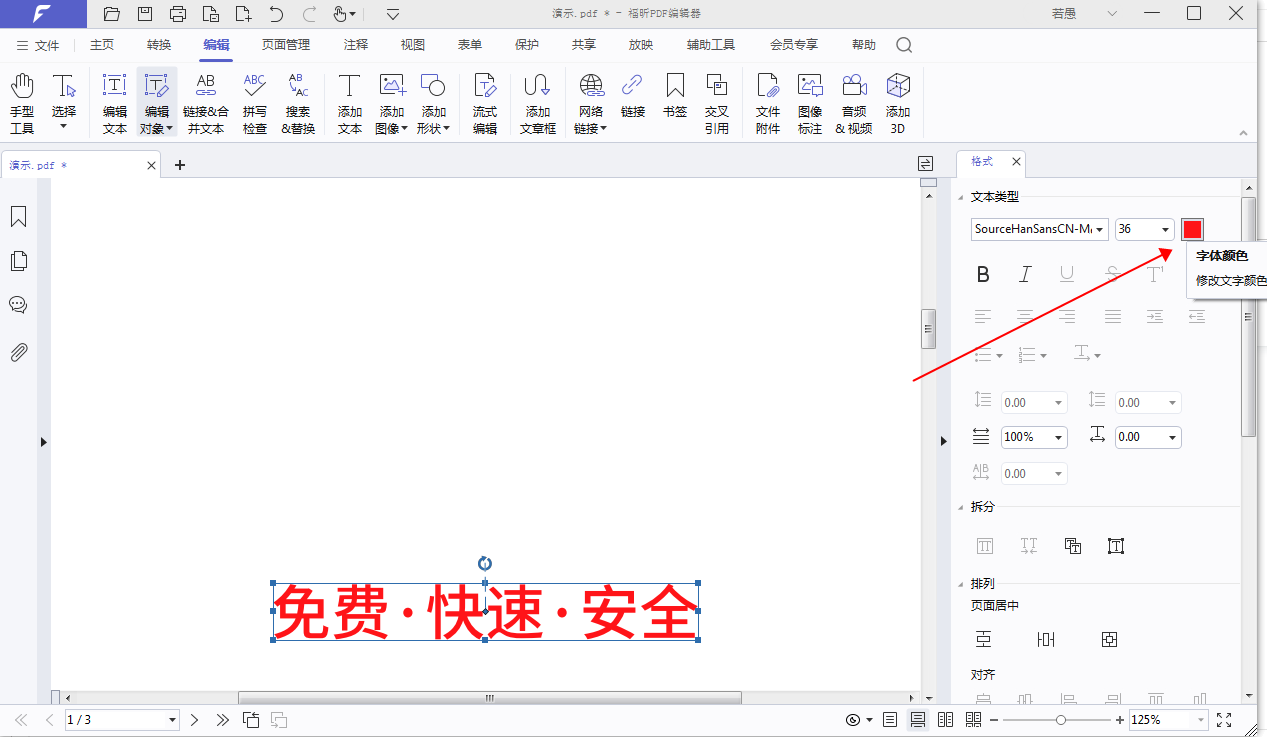Center align text in format panel

tap(1025, 316)
